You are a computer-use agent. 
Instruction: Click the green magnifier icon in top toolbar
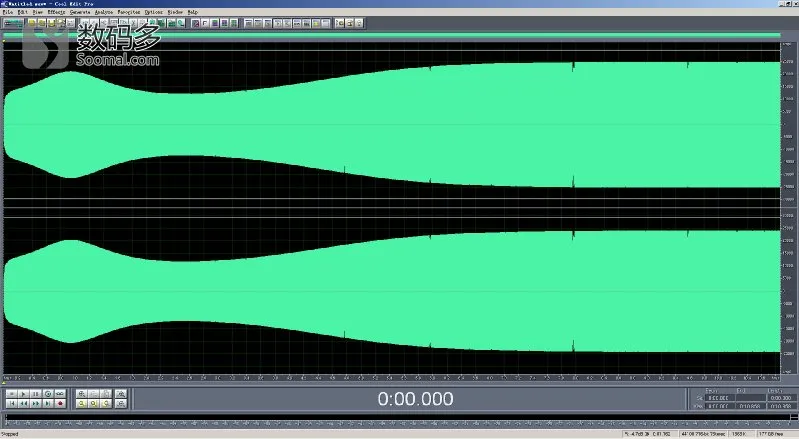[x=180, y=23]
